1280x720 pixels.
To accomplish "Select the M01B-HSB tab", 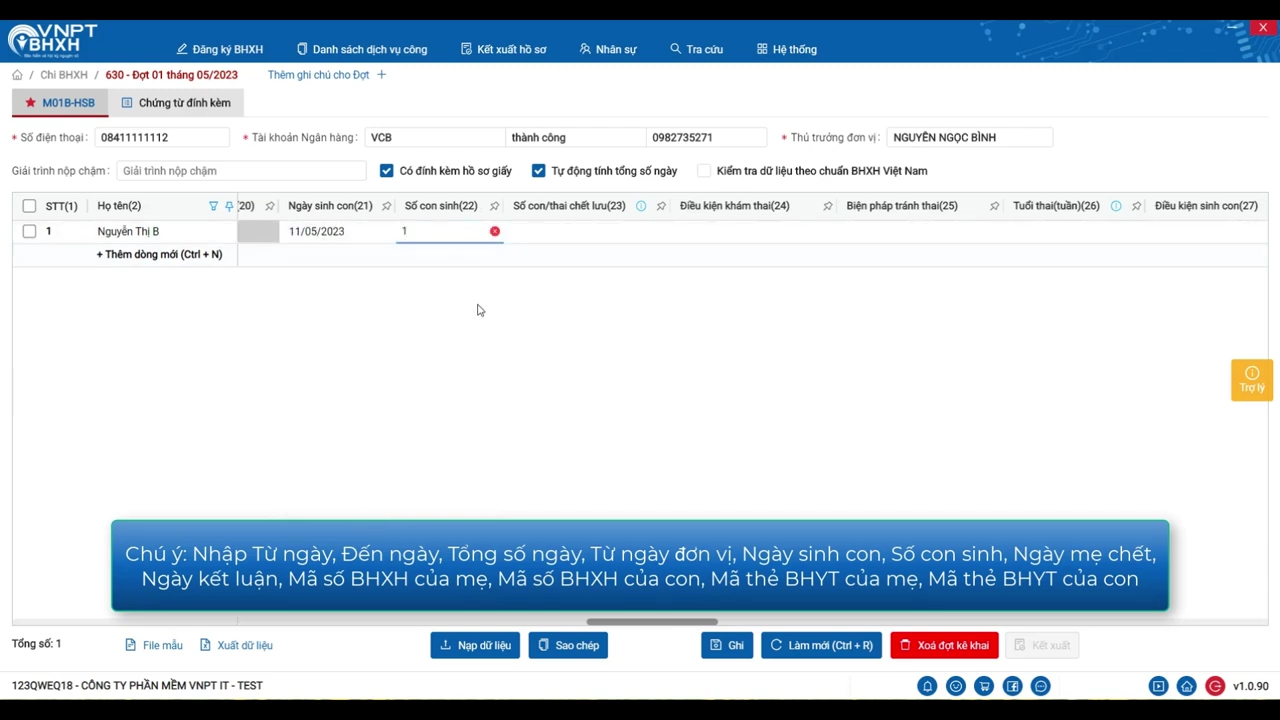I will pyautogui.click(x=60, y=103).
